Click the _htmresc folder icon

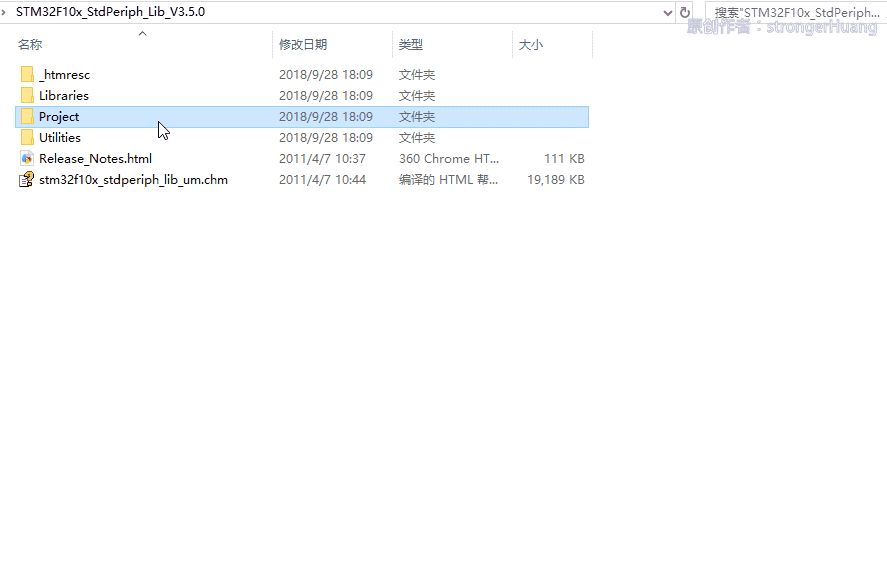point(27,74)
